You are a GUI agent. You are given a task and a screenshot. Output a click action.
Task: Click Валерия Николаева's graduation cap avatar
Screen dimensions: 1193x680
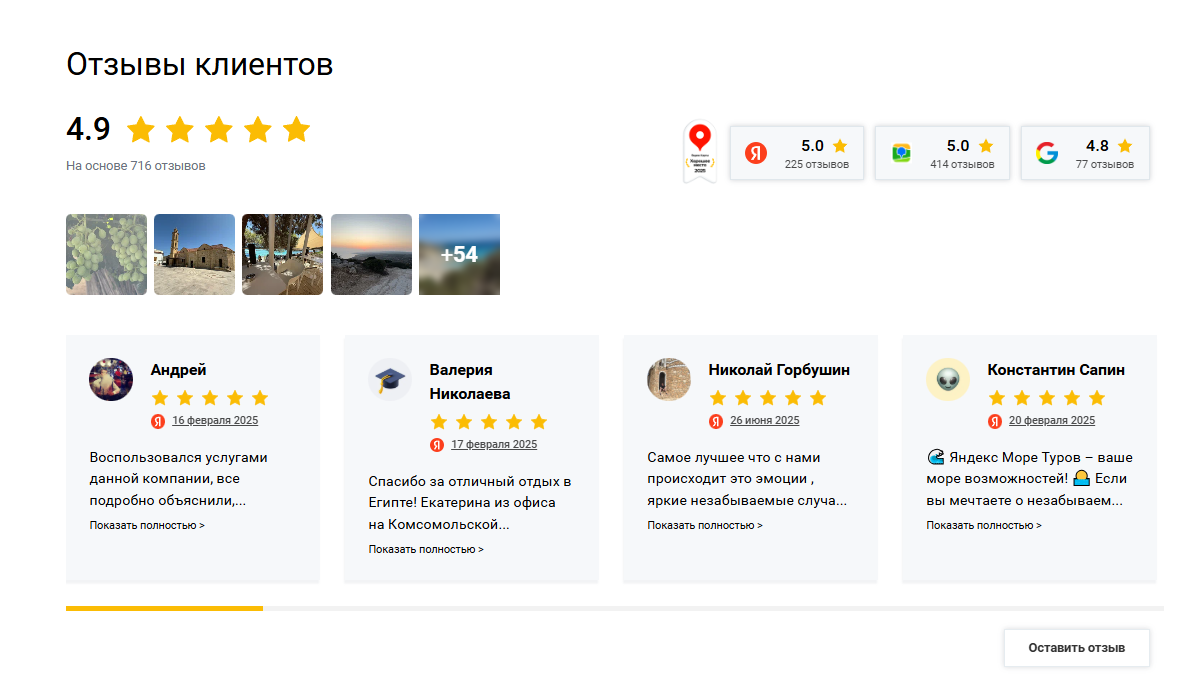point(390,380)
